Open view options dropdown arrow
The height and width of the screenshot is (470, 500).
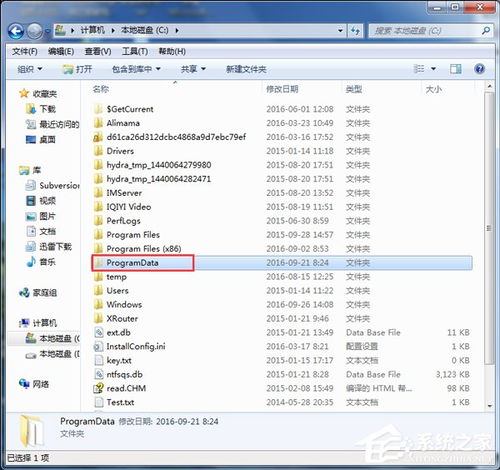coord(433,69)
